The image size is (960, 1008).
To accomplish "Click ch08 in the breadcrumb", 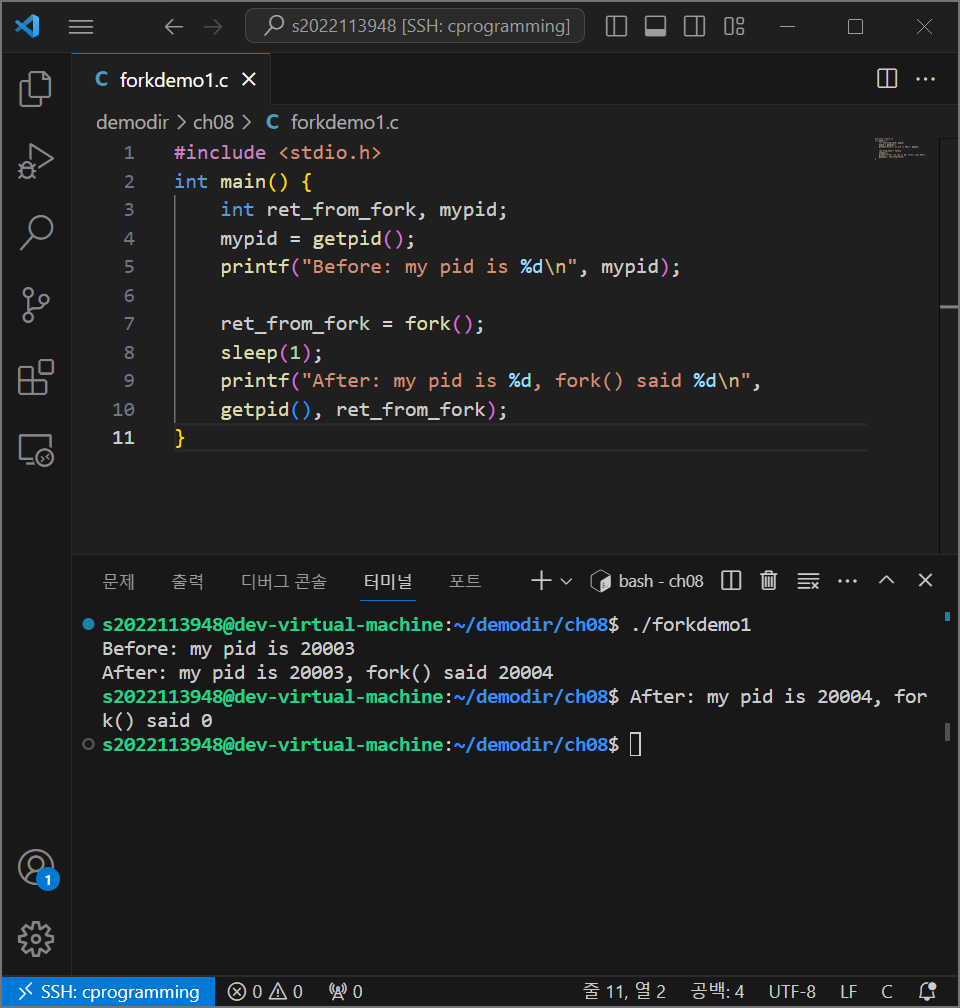I will [x=213, y=122].
